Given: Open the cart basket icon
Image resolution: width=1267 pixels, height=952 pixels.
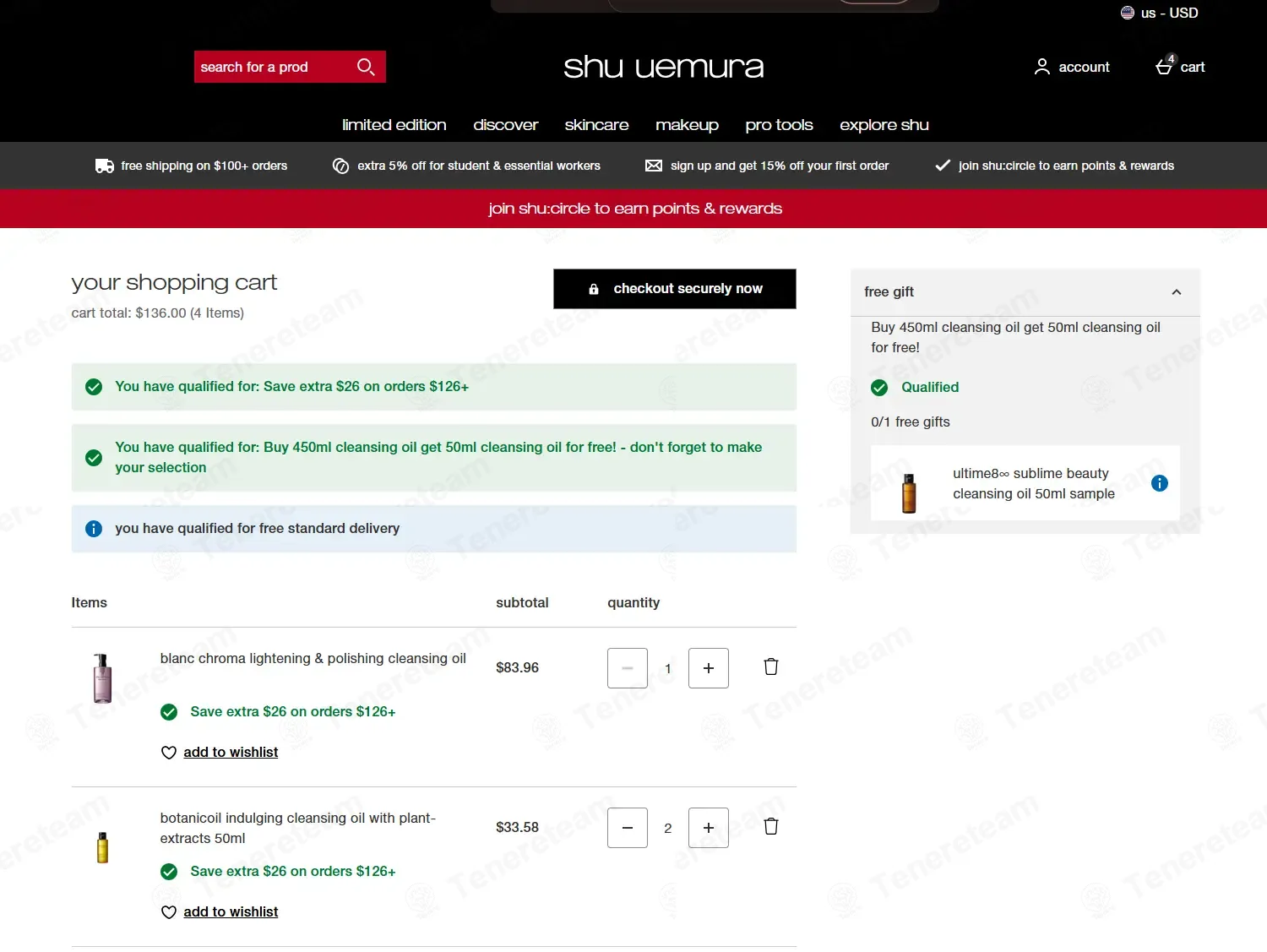Looking at the screenshot, I should coord(1165,65).
